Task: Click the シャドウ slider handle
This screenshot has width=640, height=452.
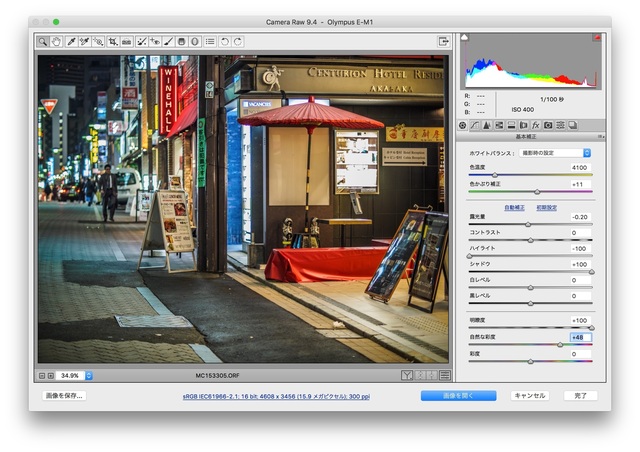Action: coord(591,272)
